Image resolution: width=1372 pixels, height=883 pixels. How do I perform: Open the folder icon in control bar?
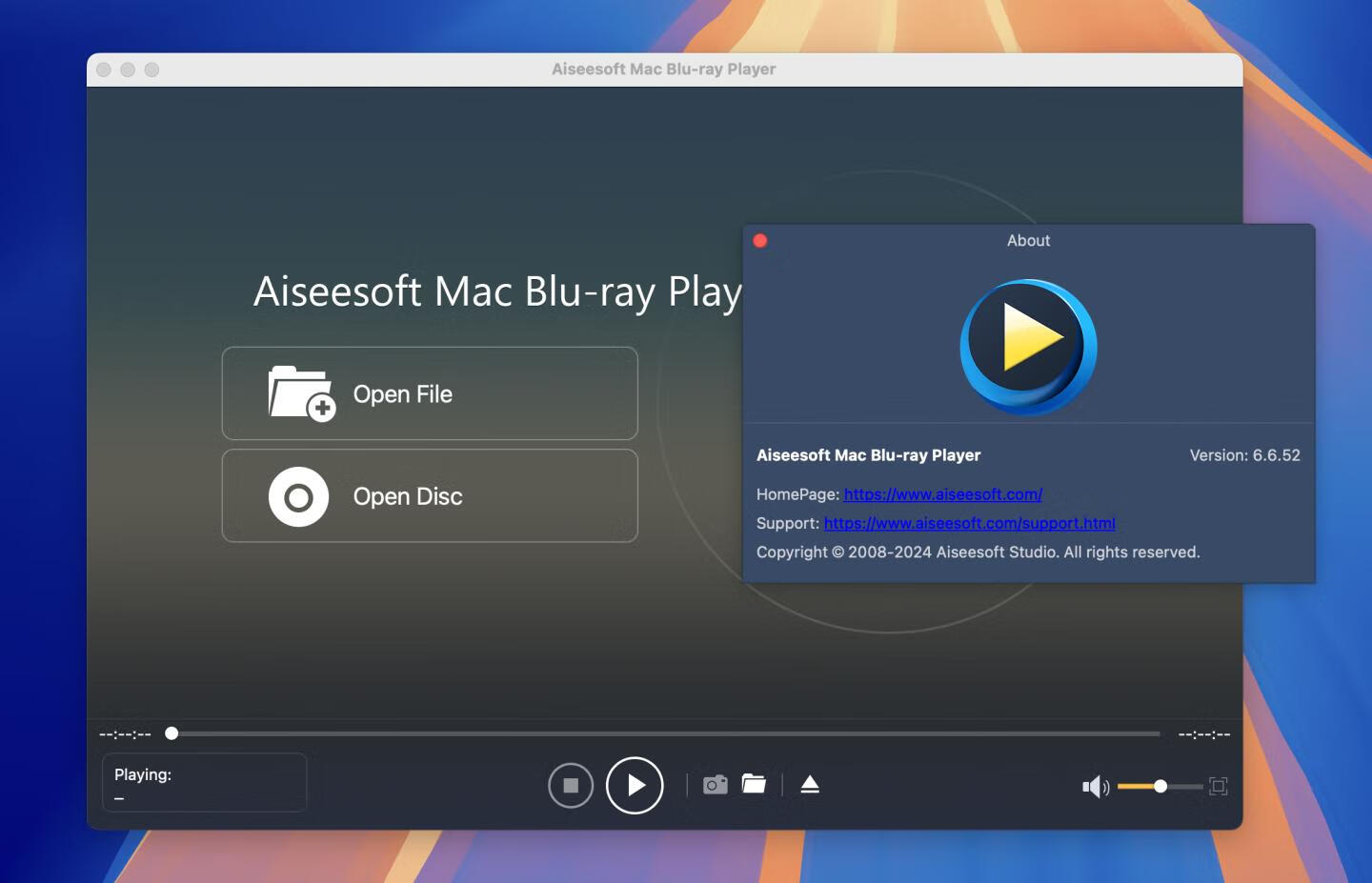754,784
